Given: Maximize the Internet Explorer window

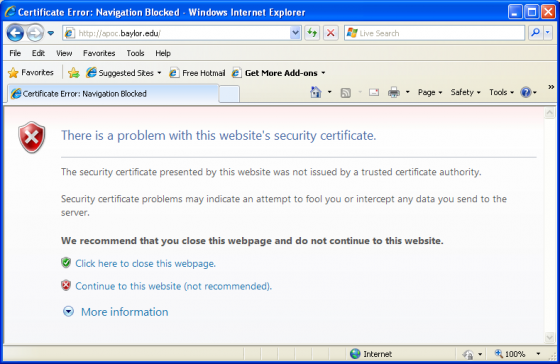Looking at the screenshot, I should [531, 12].
